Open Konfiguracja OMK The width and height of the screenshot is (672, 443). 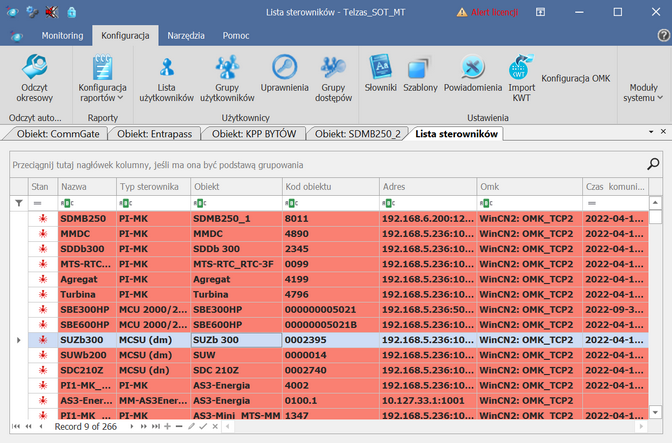[x=576, y=78]
